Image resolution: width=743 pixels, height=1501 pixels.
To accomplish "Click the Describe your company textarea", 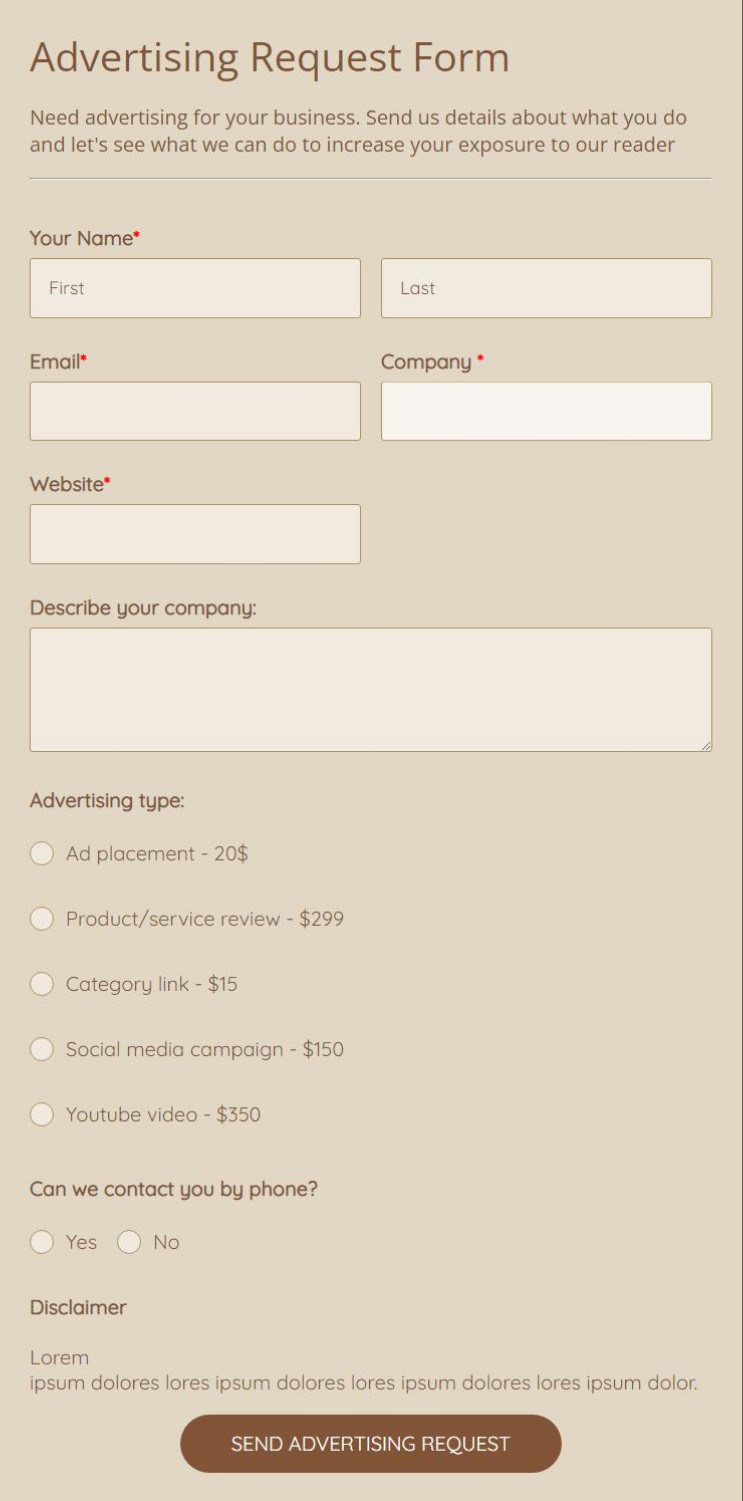I will click(x=371, y=690).
